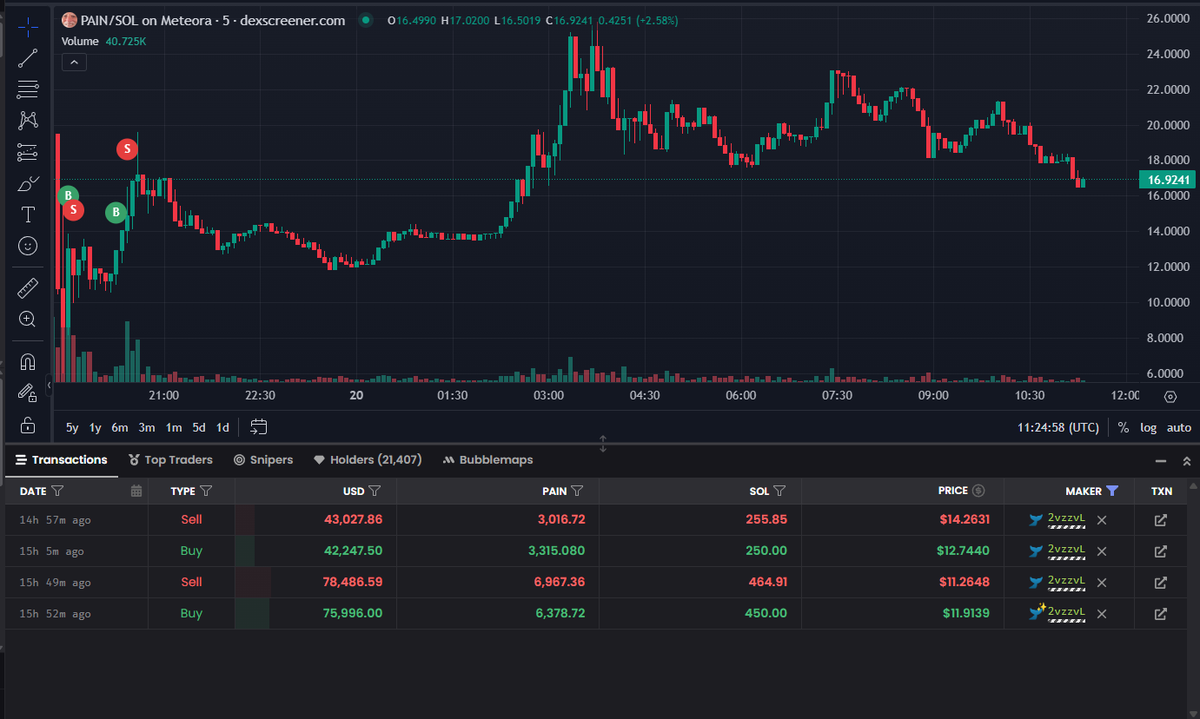
Task: Select the measure ruler tool
Action: [27, 290]
